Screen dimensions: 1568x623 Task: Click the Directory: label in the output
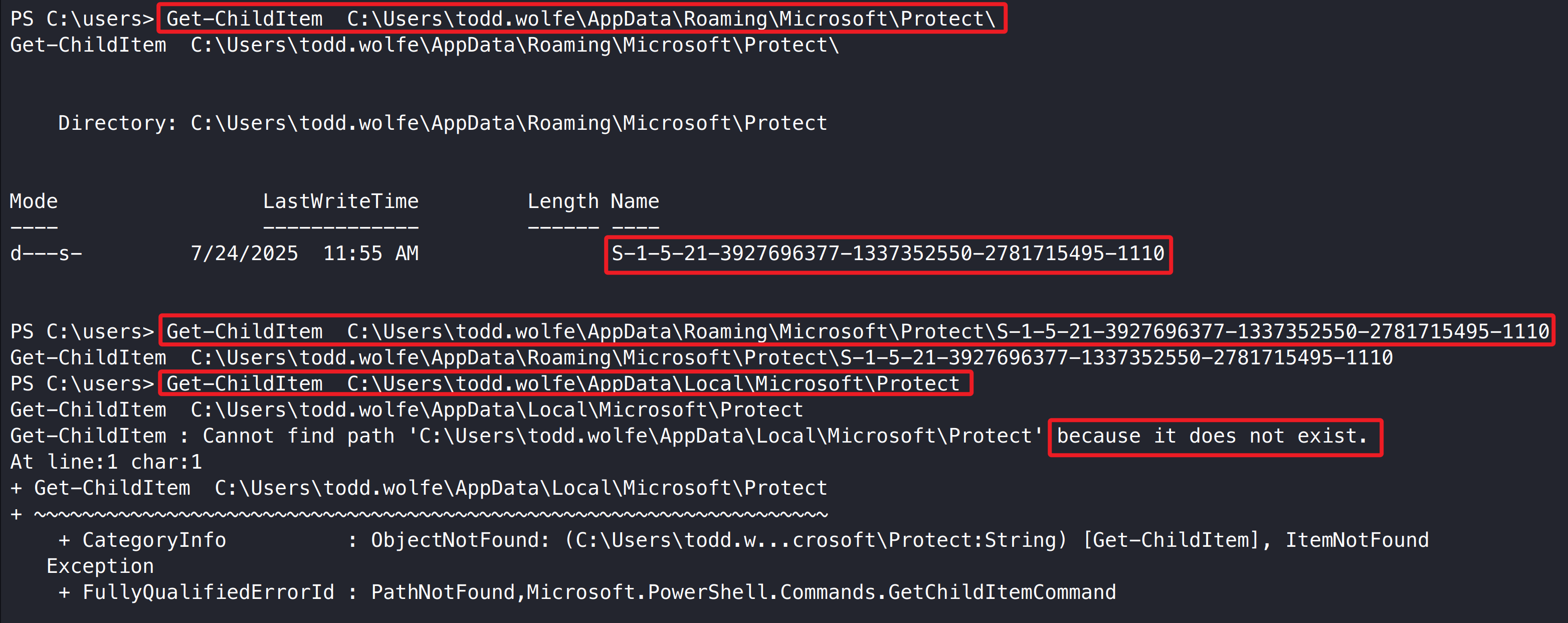117,123
